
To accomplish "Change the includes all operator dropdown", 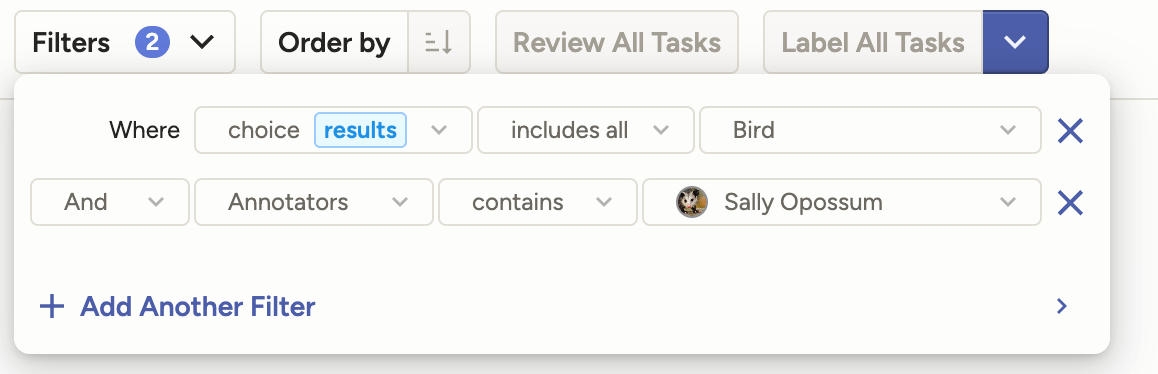I will click(586, 130).
